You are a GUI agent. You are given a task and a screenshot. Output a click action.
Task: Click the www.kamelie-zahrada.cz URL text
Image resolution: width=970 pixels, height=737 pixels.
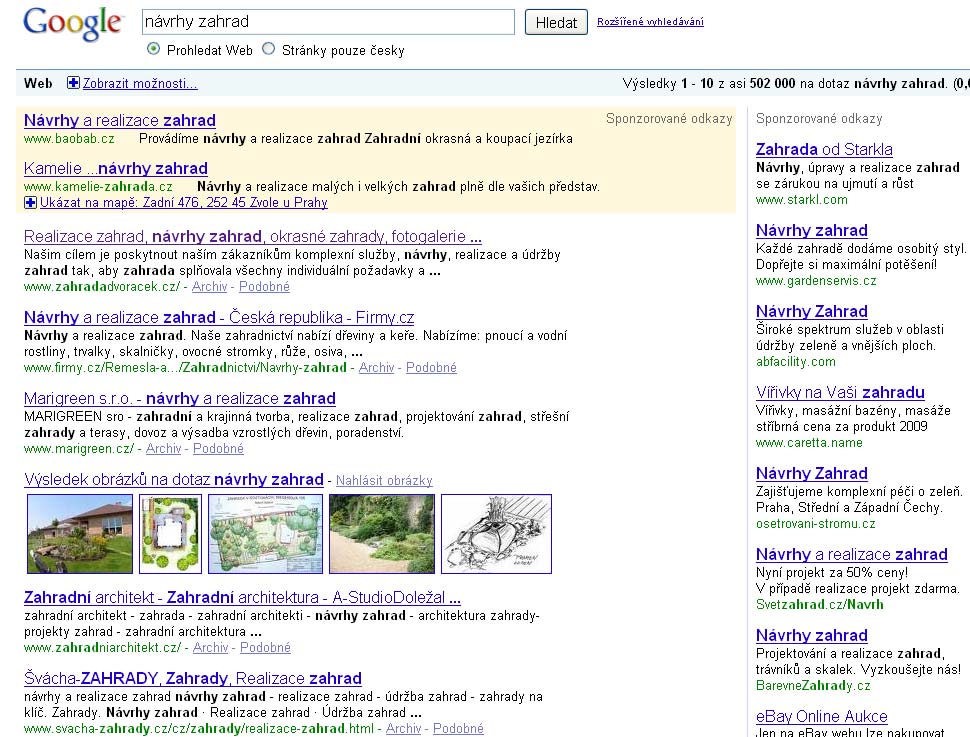pos(98,186)
